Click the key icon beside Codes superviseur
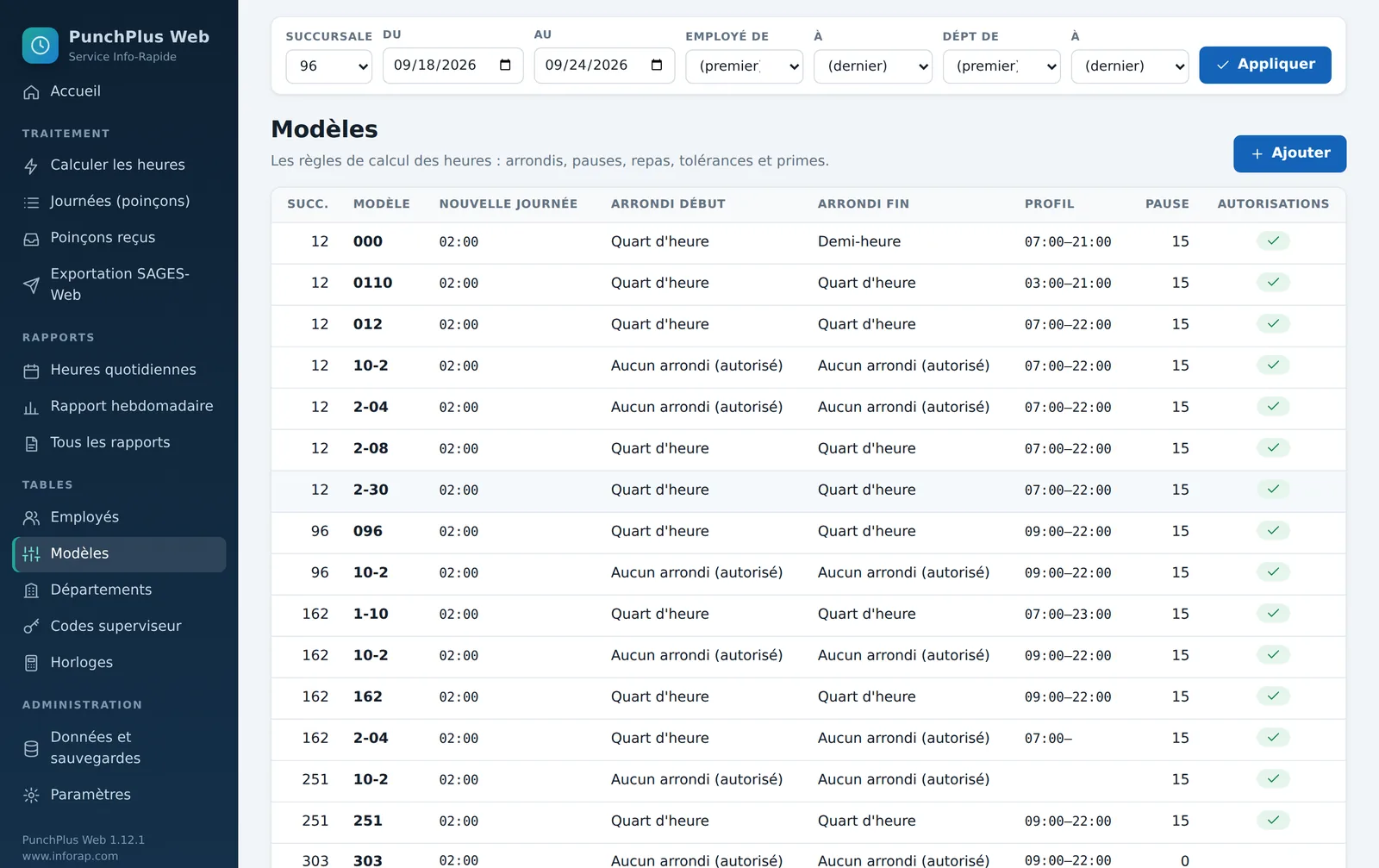The image size is (1379, 868). [x=31, y=627]
